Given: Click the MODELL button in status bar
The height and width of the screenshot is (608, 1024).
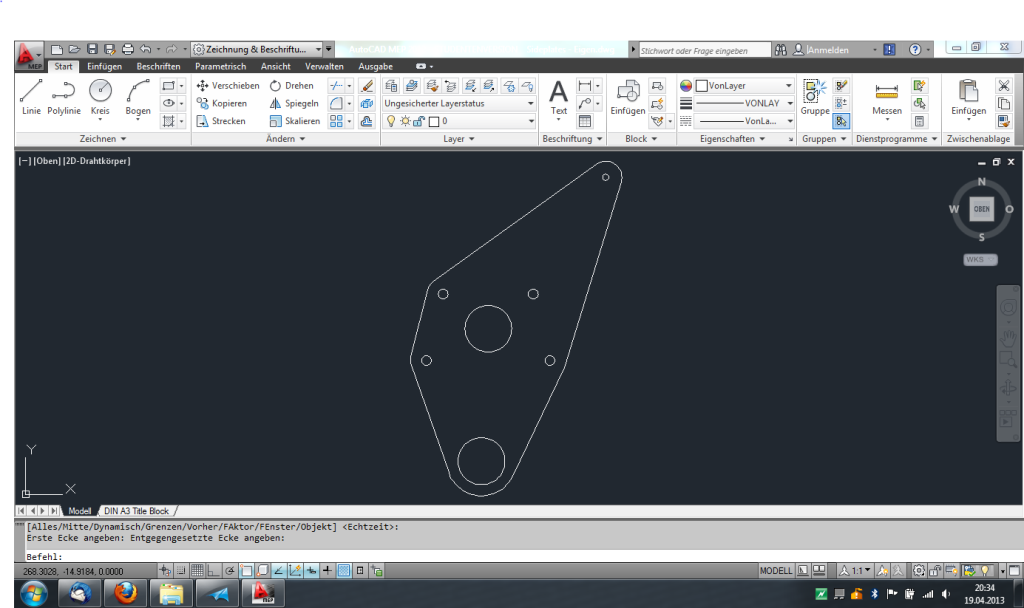Looking at the screenshot, I should [776, 570].
